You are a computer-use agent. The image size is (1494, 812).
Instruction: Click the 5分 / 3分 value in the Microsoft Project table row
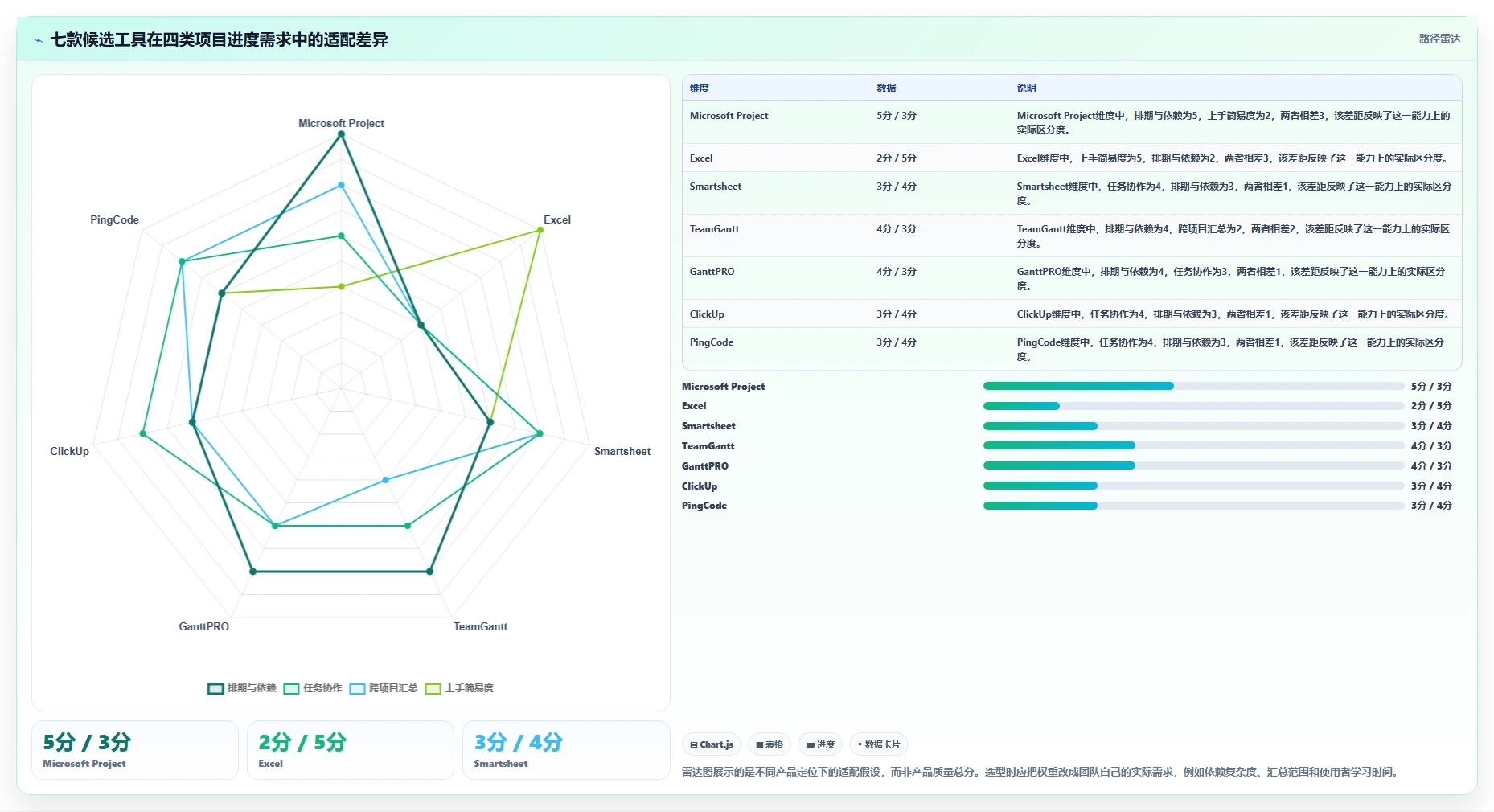click(897, 116)
